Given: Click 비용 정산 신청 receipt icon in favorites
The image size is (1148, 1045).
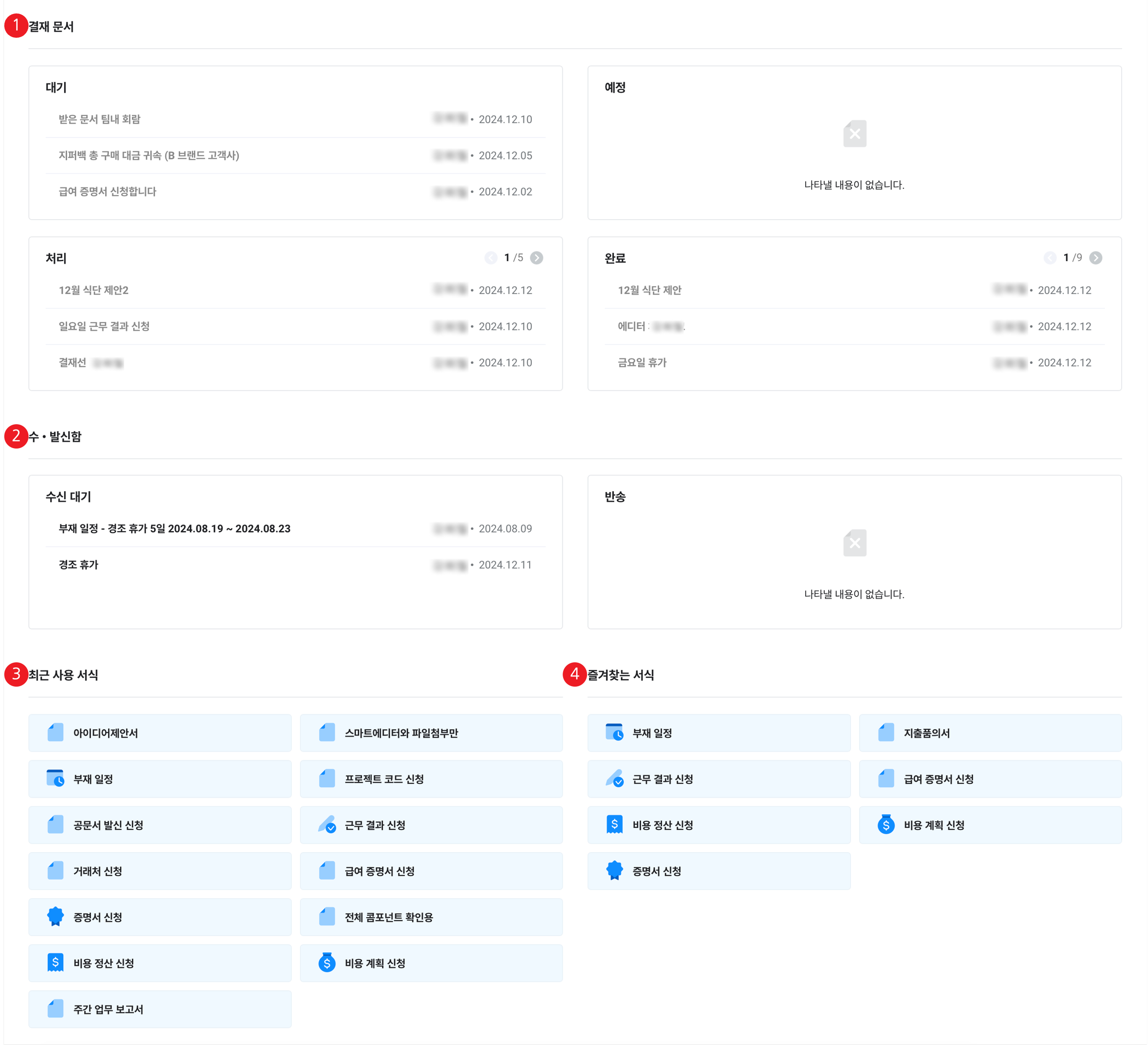Looking at the screenshot, I should pos(614,825).
